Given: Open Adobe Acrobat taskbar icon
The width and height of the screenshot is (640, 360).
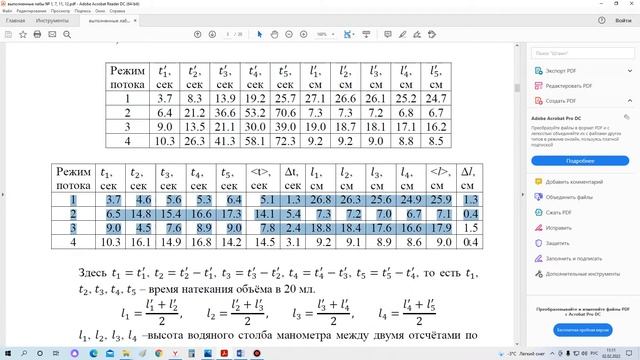Looking at the screenshot, I should click(x=224, y=353).
